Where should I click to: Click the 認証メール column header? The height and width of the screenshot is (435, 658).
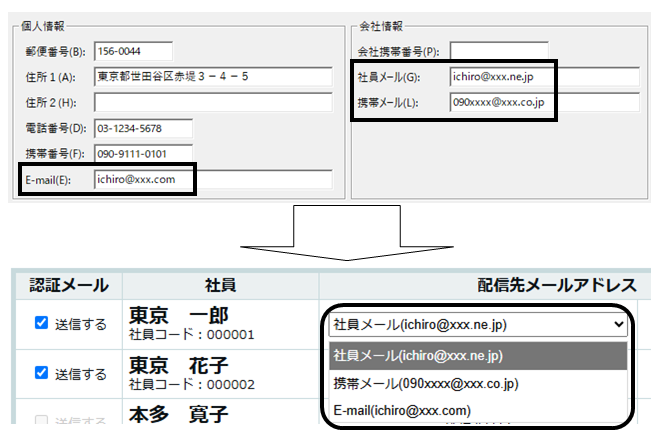(69, 285)
